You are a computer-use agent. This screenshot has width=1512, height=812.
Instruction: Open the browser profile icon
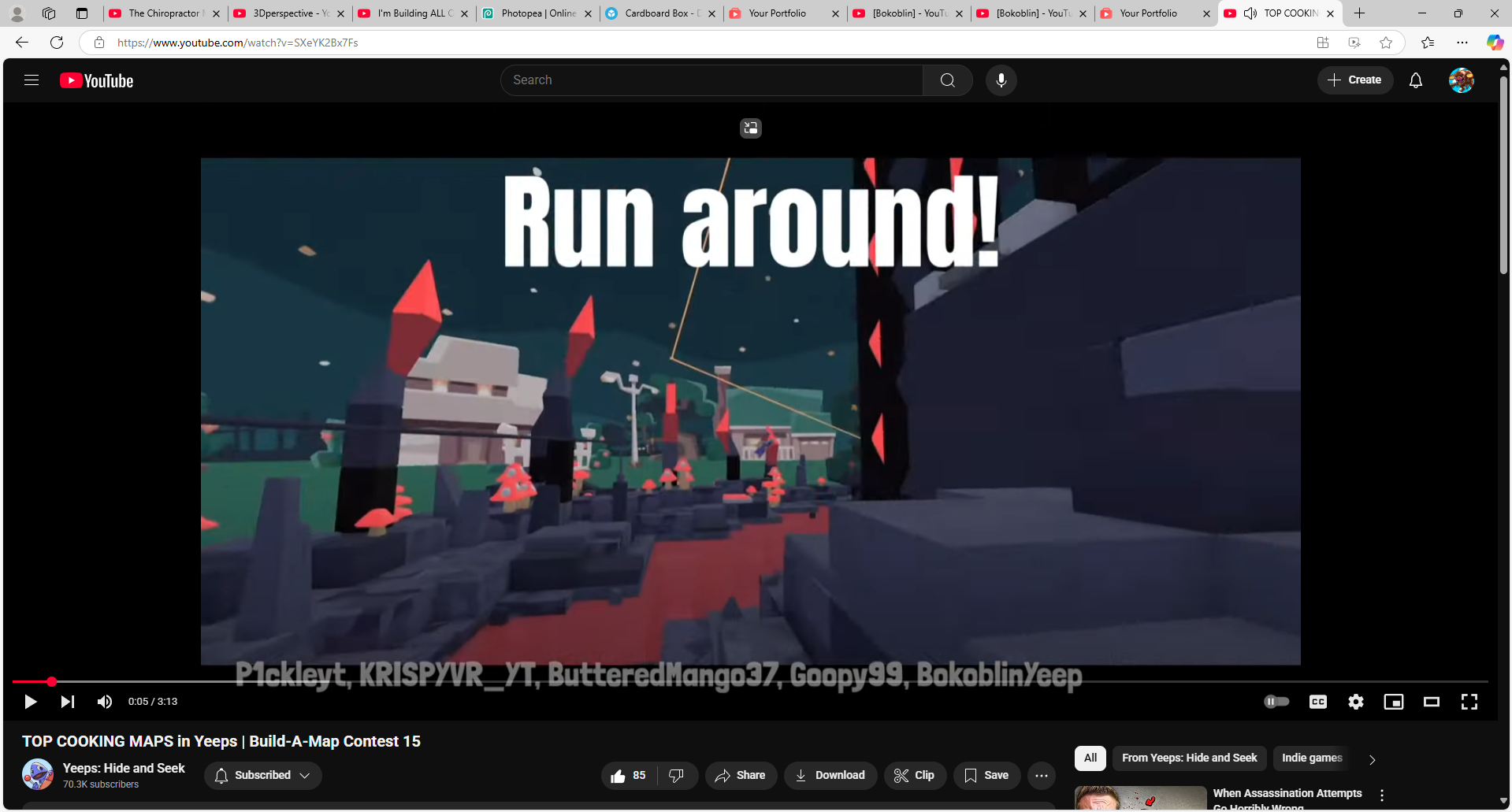point(17,13)
